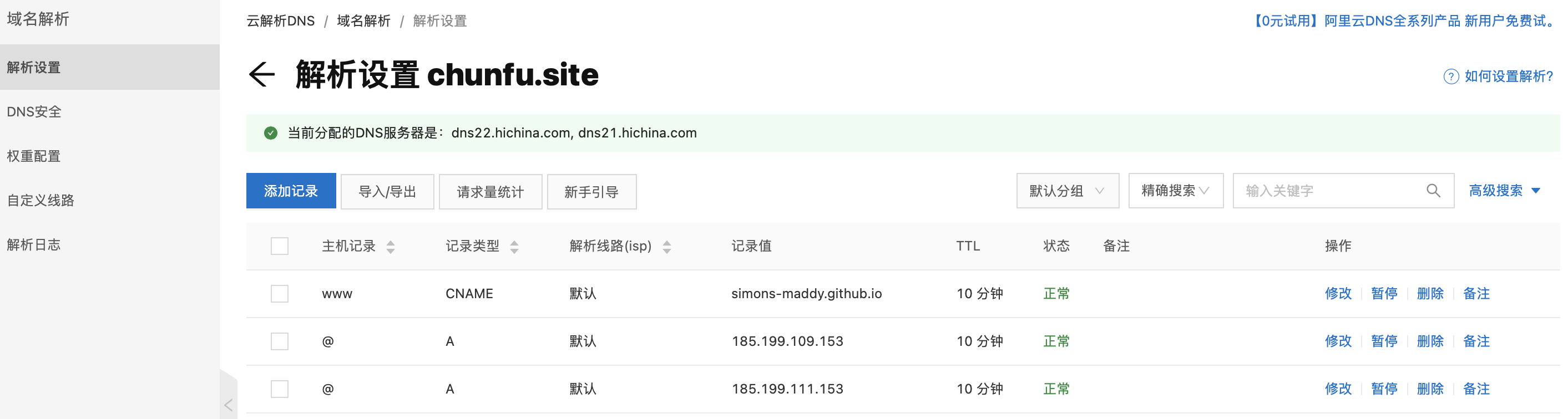The height and width of the screenshot is (419, 1568).
Task: Click 删除 for the 185.199.111.153 record
Action: point(1430,389)
